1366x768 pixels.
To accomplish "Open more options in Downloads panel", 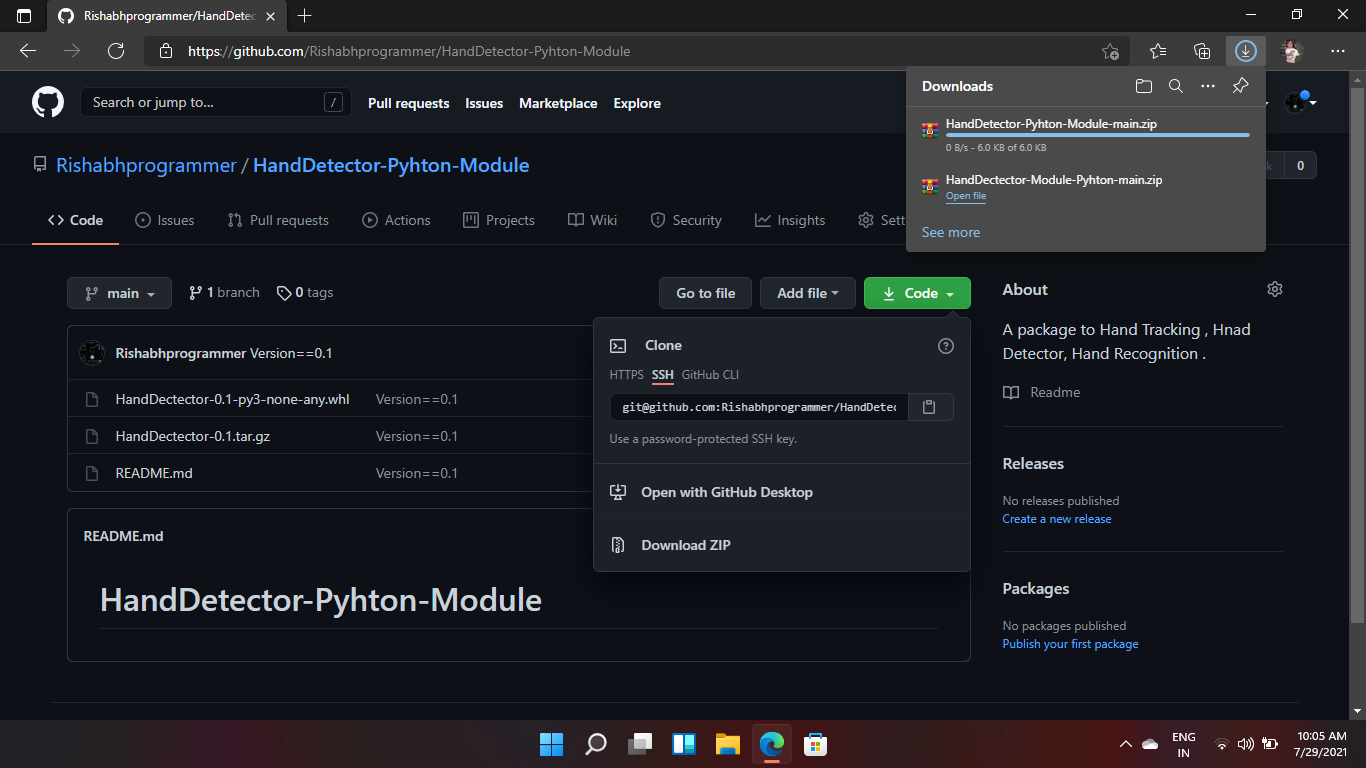I will [x=1208, y=86].
